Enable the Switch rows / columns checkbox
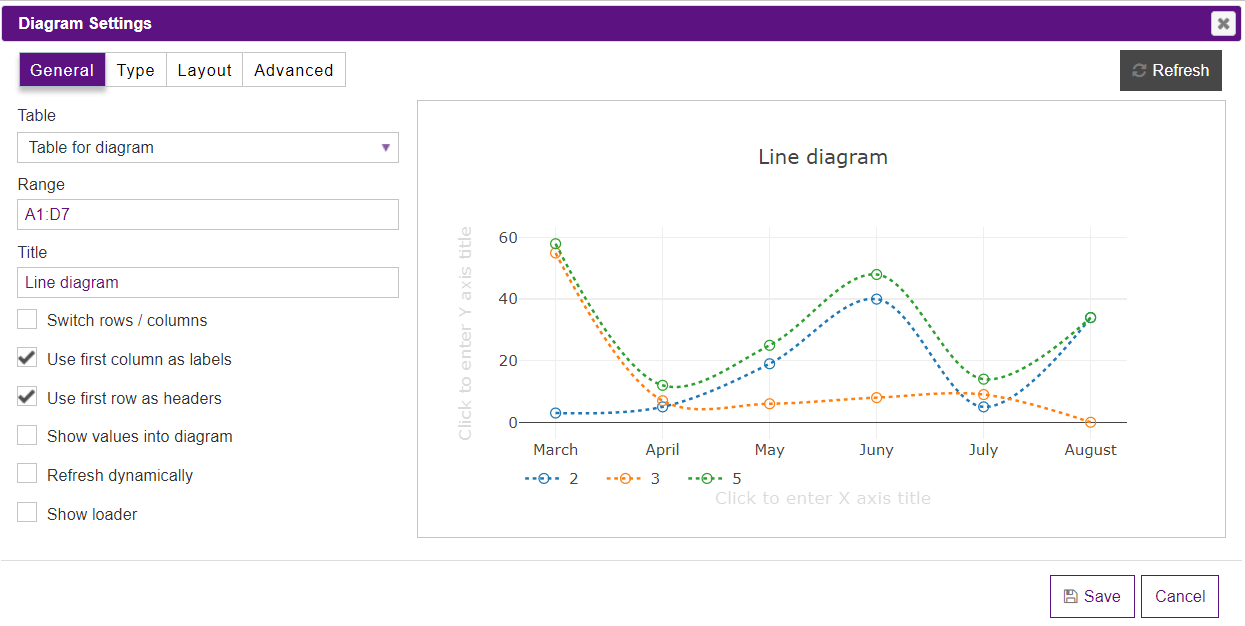1245x626 pixels. (27, 320)
